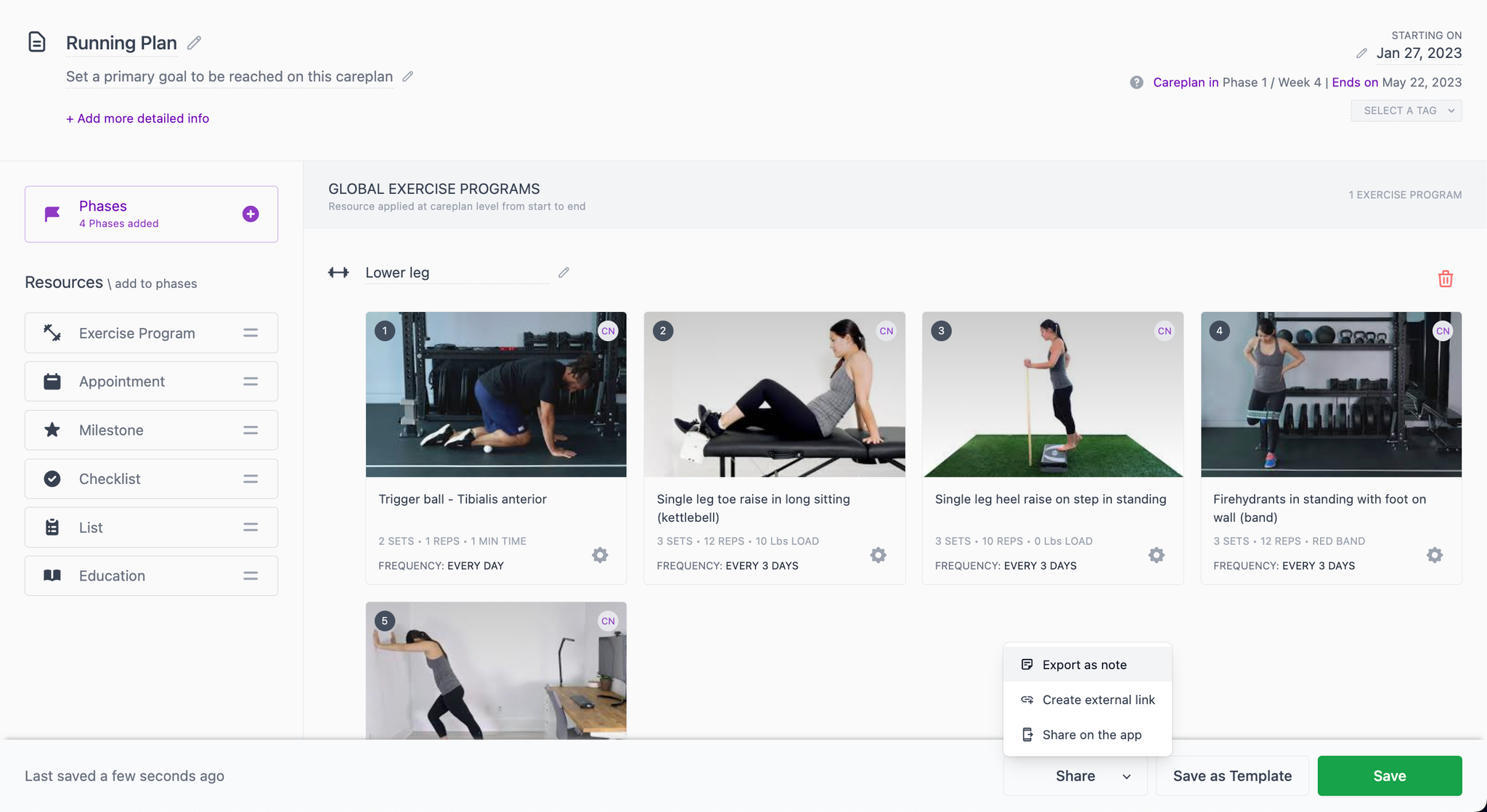Image resolution: width=1487 pixels, height=812 pixels.
Task: Click the Lower leg program name field
Action: 457,273
